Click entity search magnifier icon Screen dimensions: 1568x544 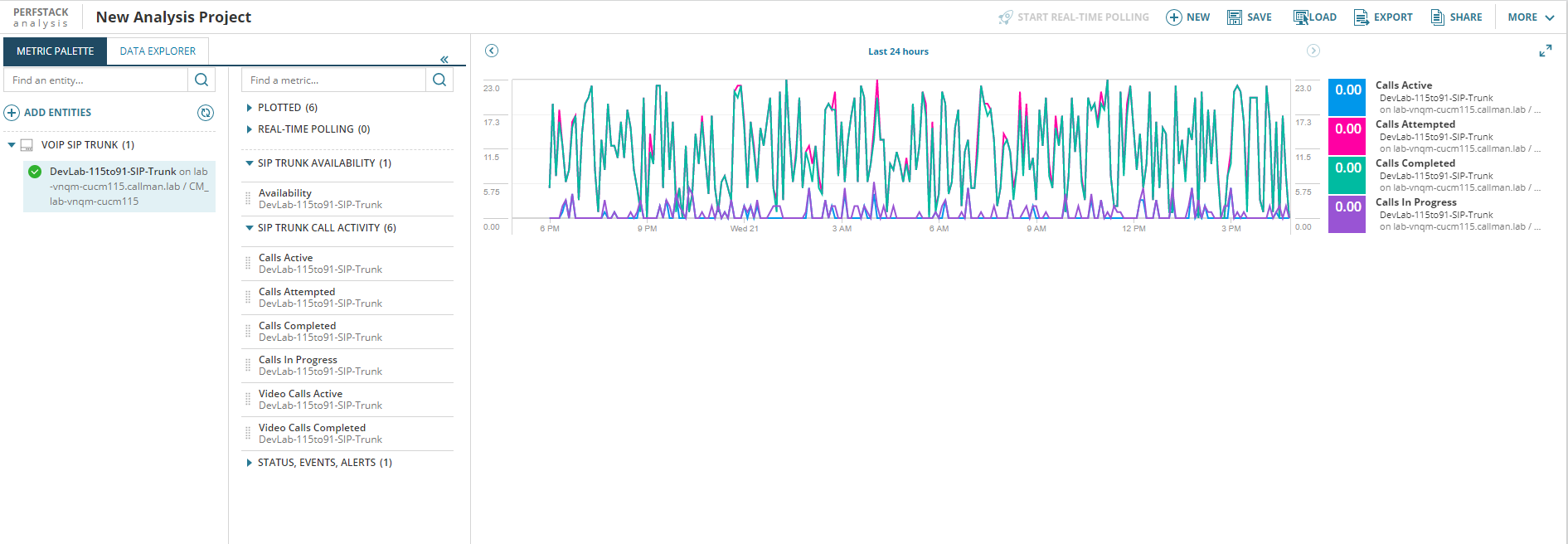(x=201, y=80)
